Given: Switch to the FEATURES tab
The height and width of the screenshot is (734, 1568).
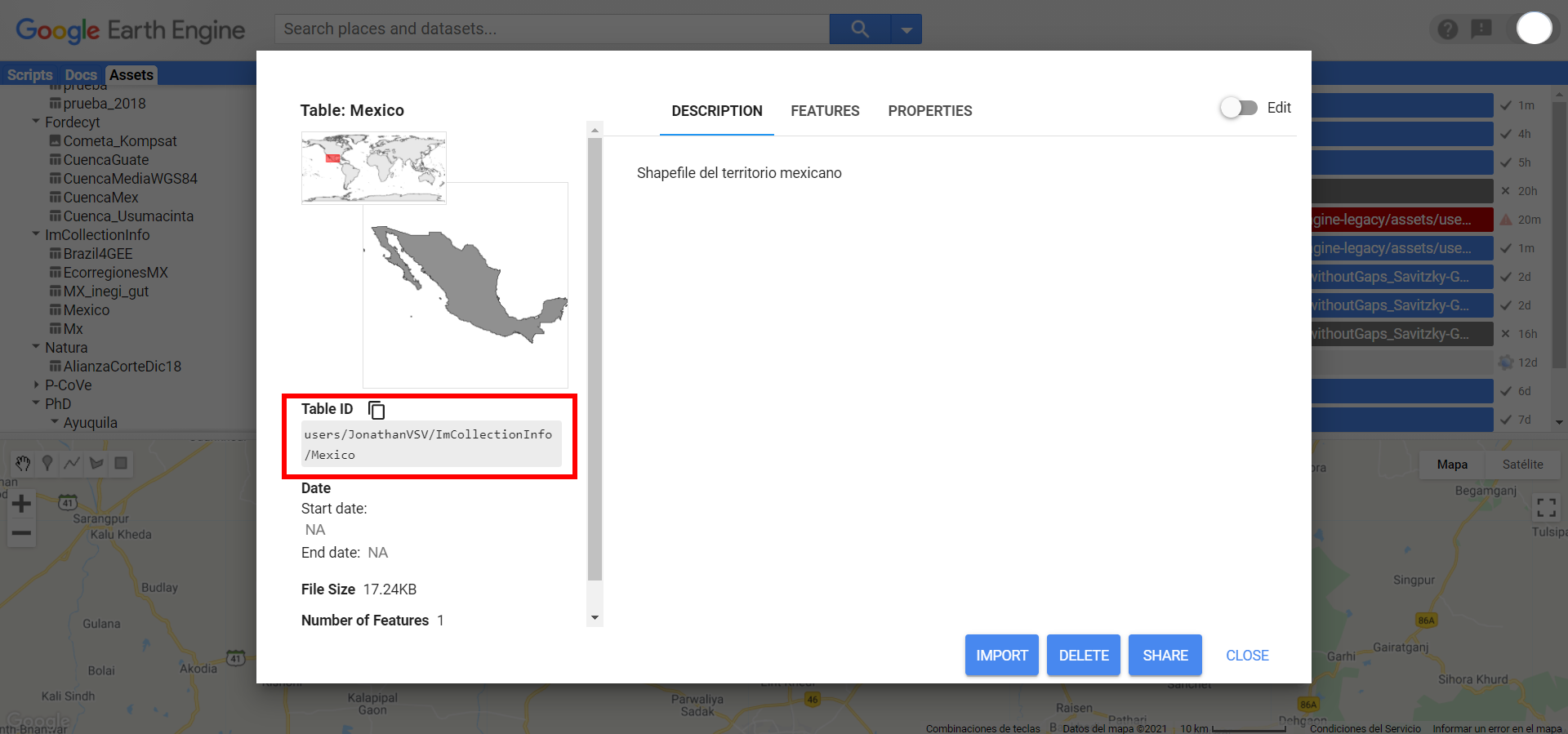Looking at the screenshot, I should click(x=825, y=111).
